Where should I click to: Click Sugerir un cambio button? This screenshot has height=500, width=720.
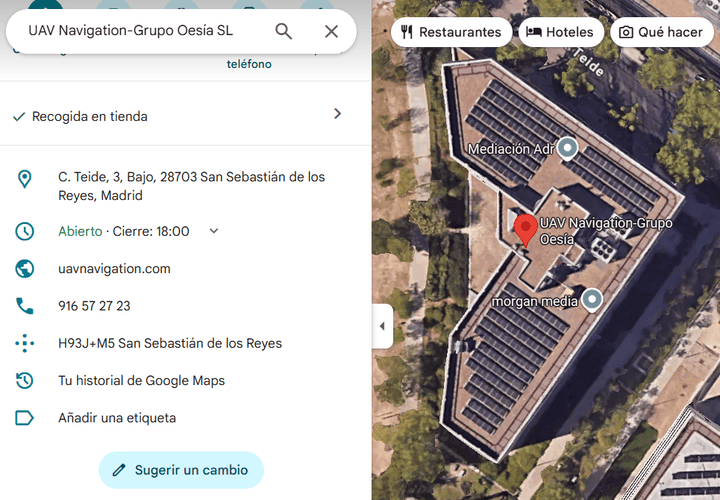click(x=181, y=470)
